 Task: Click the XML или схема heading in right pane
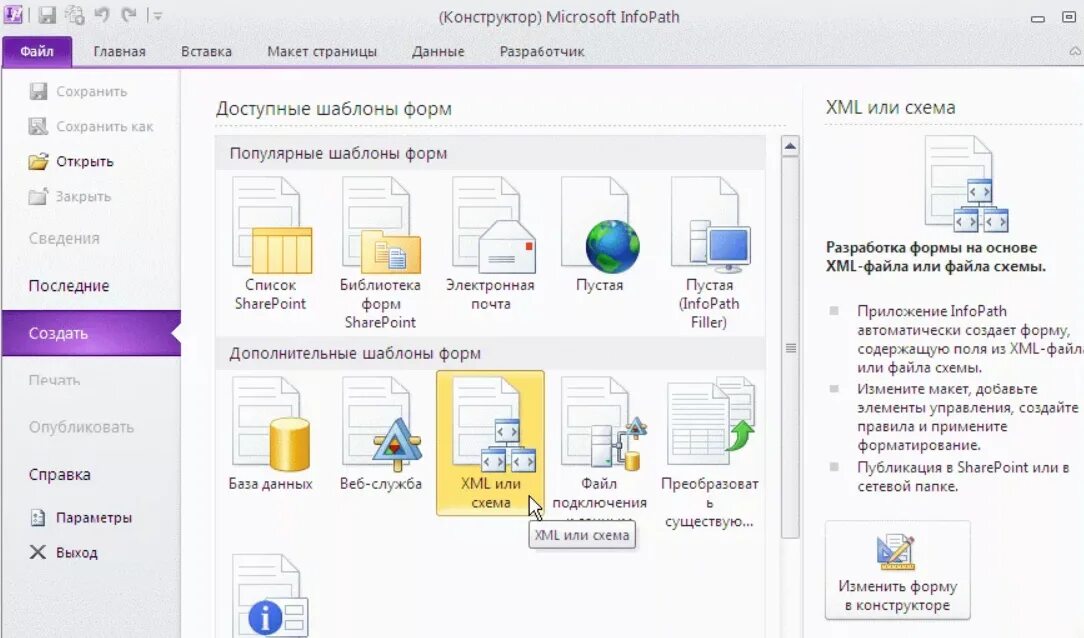(x=890, y=108)
